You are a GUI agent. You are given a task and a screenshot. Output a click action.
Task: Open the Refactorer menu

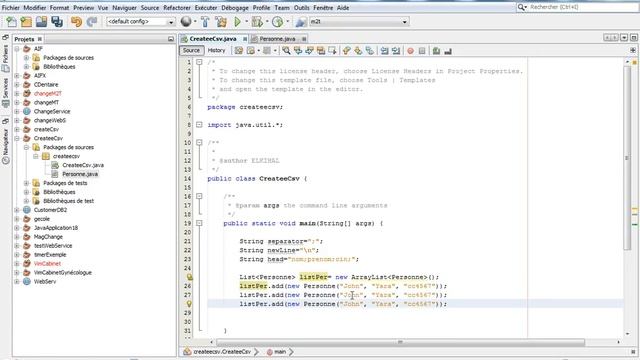(177, 7)
